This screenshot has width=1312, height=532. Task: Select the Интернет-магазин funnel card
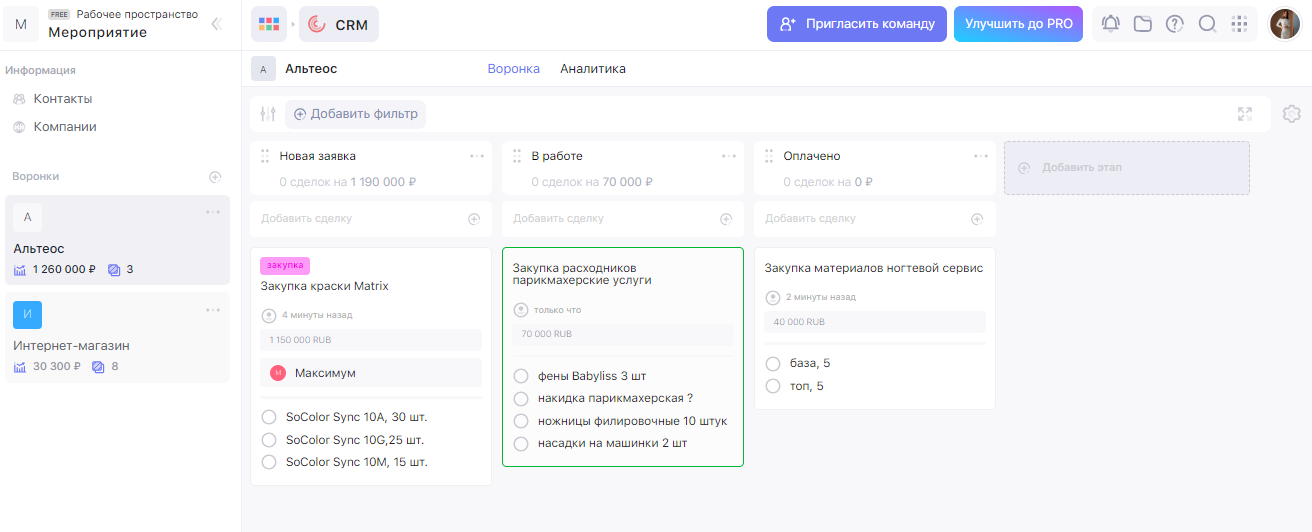(x=117, y=337)
